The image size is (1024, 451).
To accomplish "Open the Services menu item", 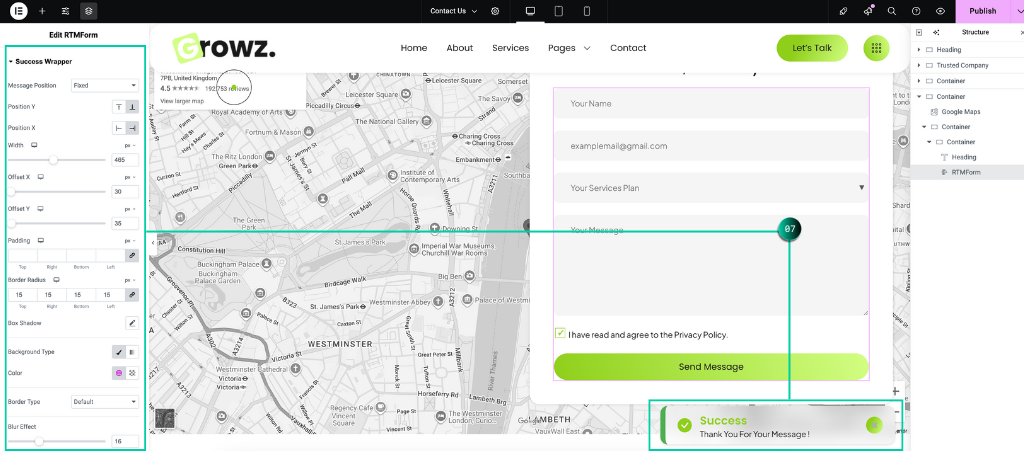I will [x=510, y=48].
